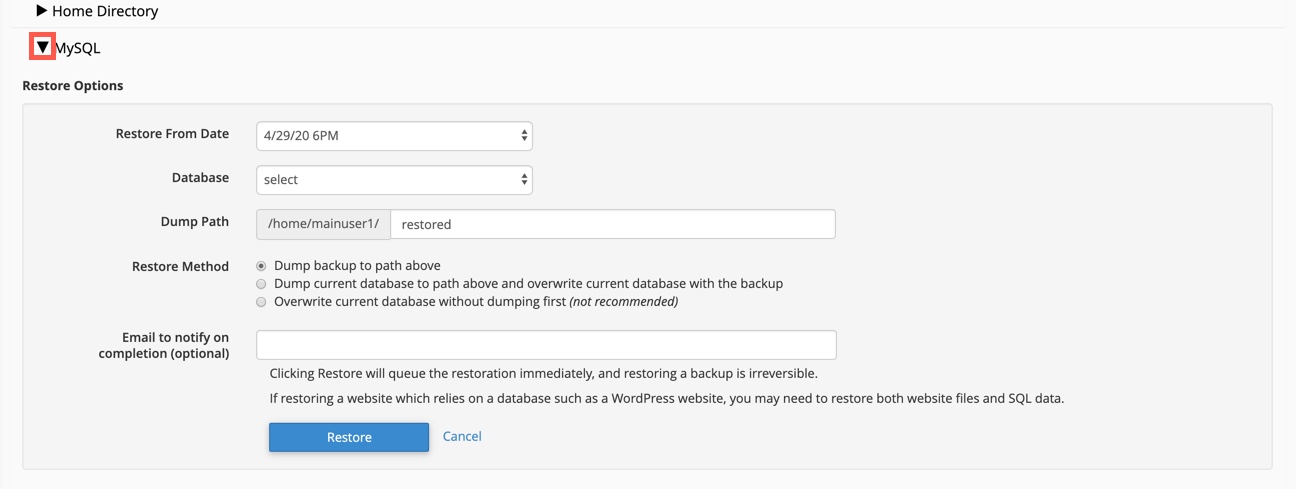
Task: Focus the email notification input field
Action: click(x=546, y=345)
